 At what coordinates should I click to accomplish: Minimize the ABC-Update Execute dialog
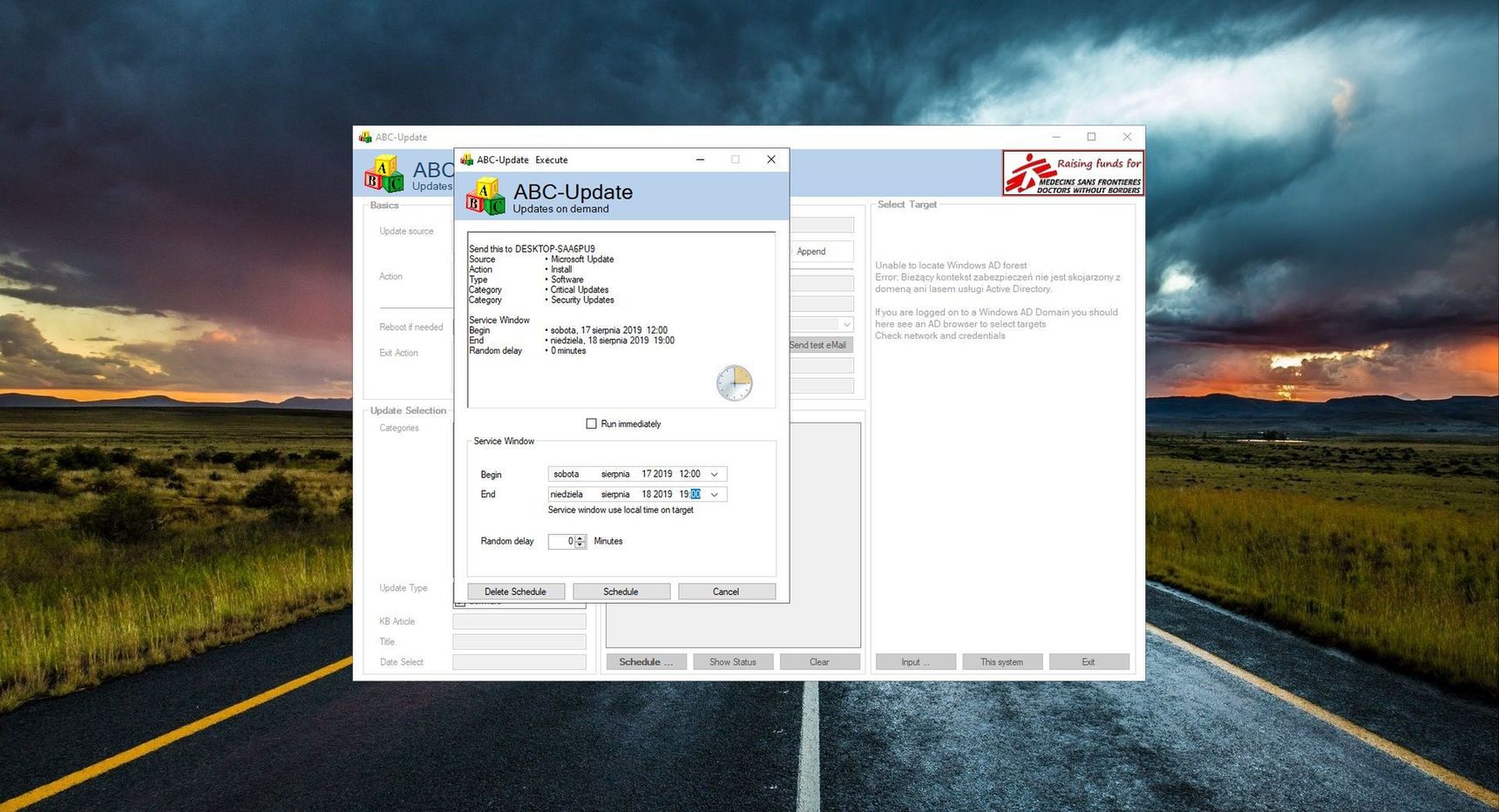pos(701,159)
